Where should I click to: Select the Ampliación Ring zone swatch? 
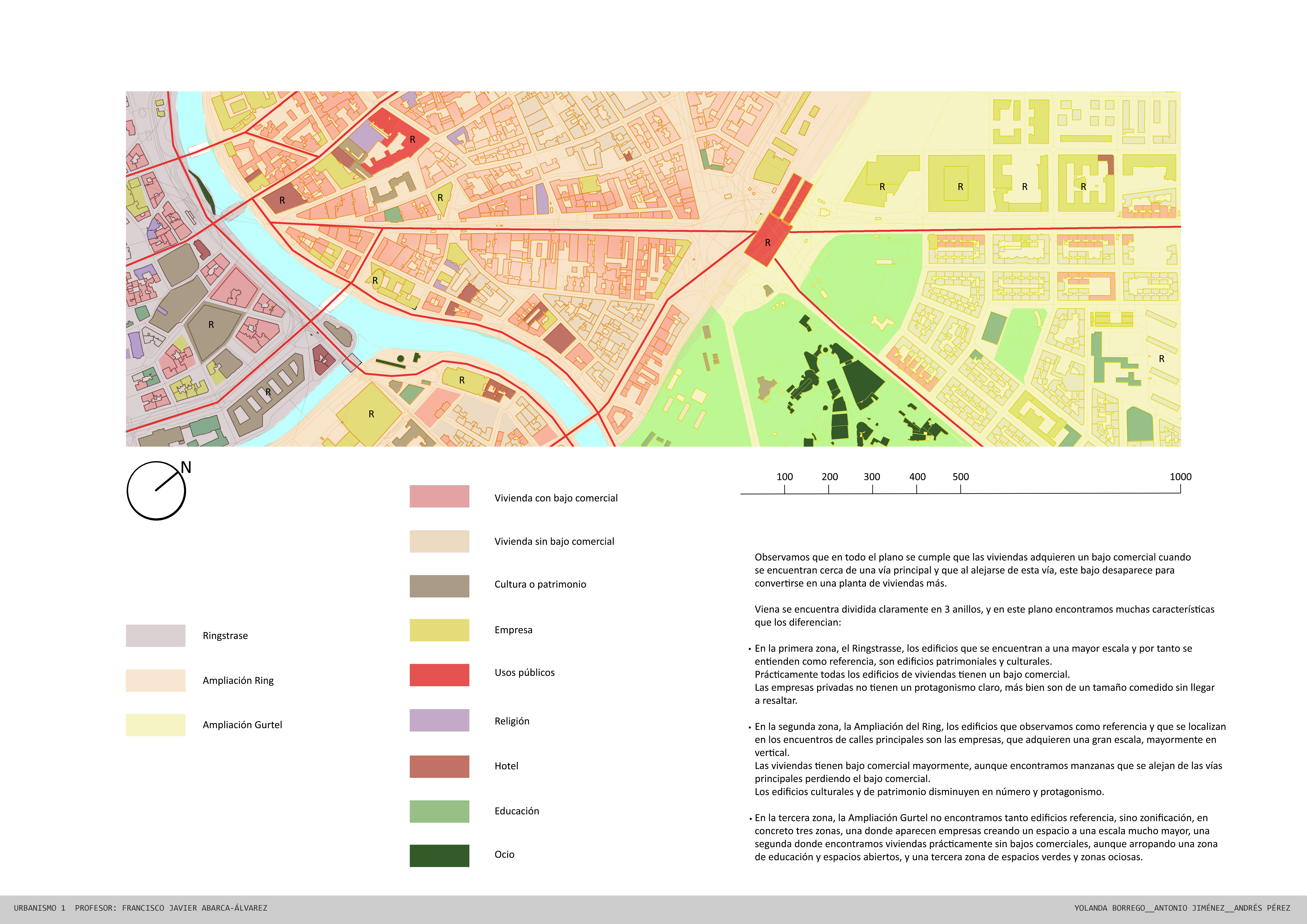155,680
